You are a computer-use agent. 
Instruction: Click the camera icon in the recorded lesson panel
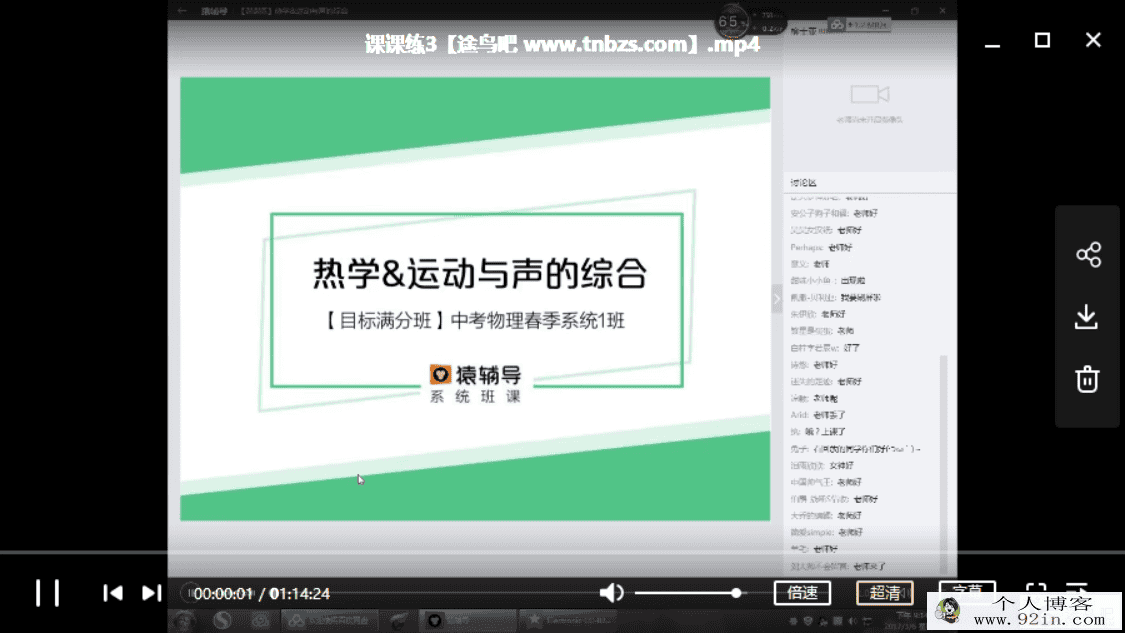[870, 94]
